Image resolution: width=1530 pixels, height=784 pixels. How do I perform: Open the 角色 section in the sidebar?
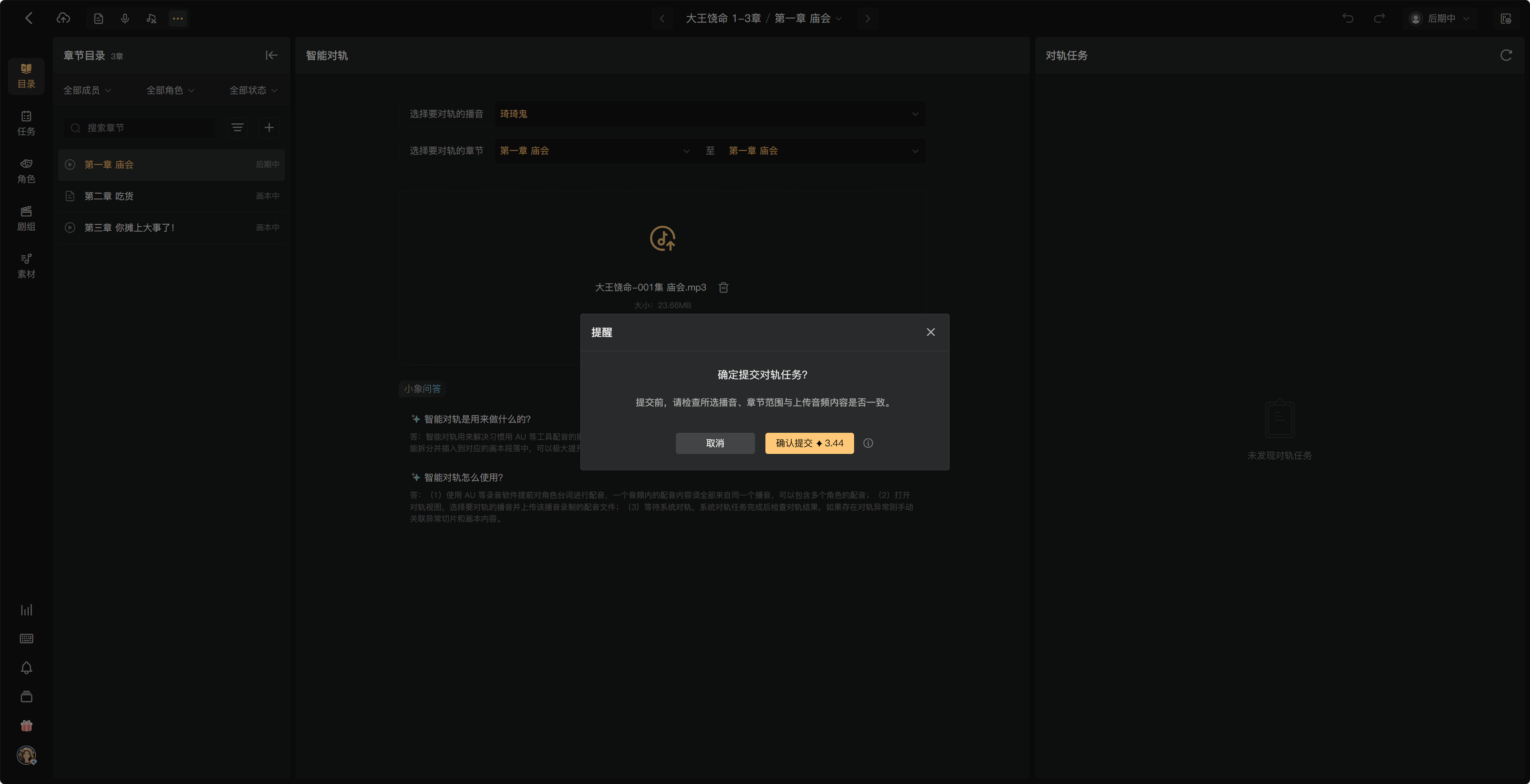click(26, 171)
